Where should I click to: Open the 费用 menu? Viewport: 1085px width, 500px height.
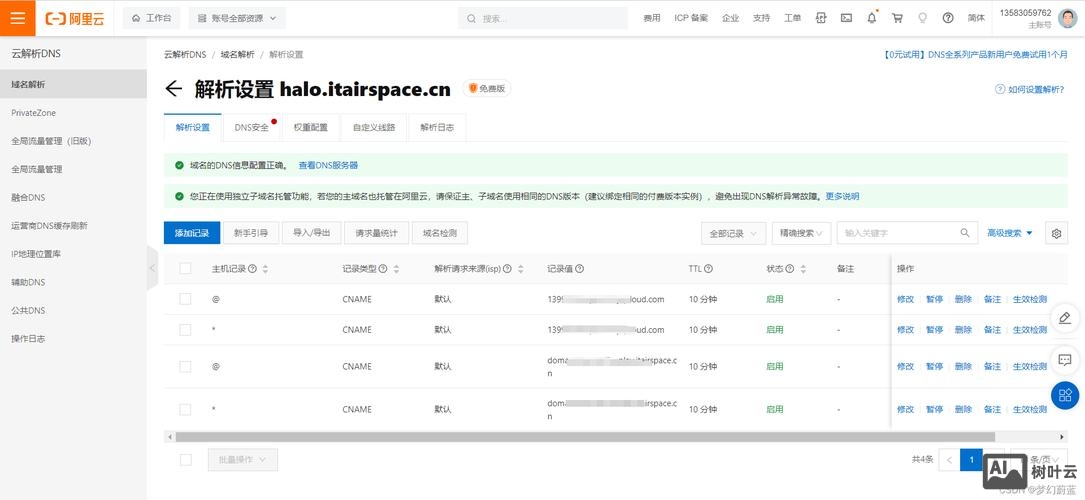[652, 19]
